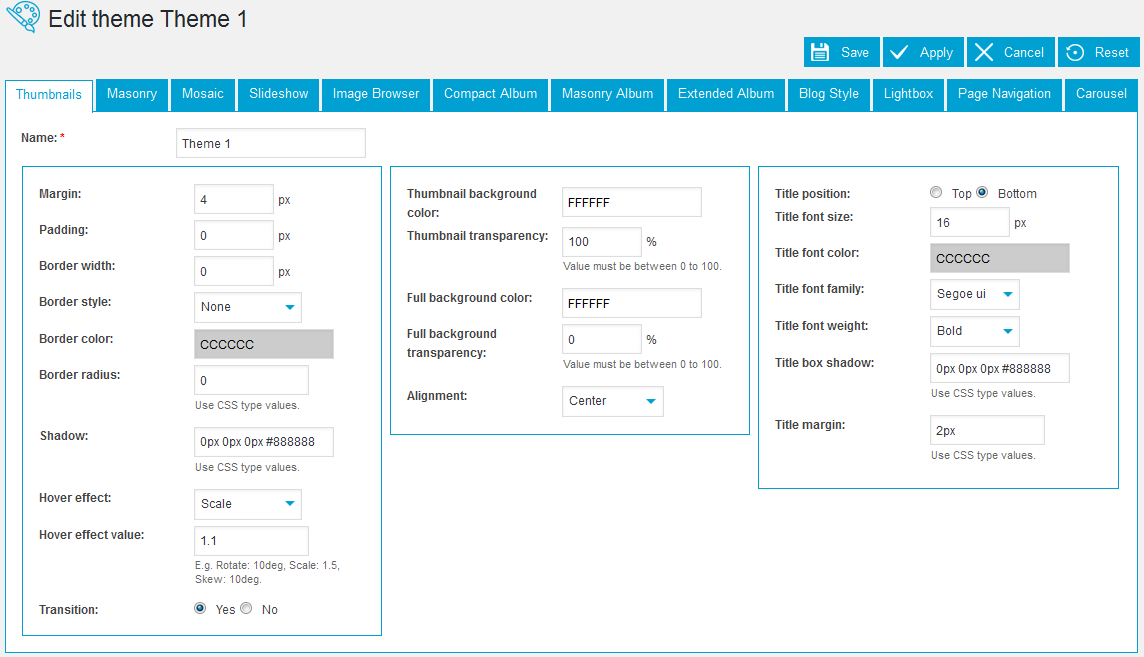
Task: Click the Title font color swatch
Action: tap(999, 258)
